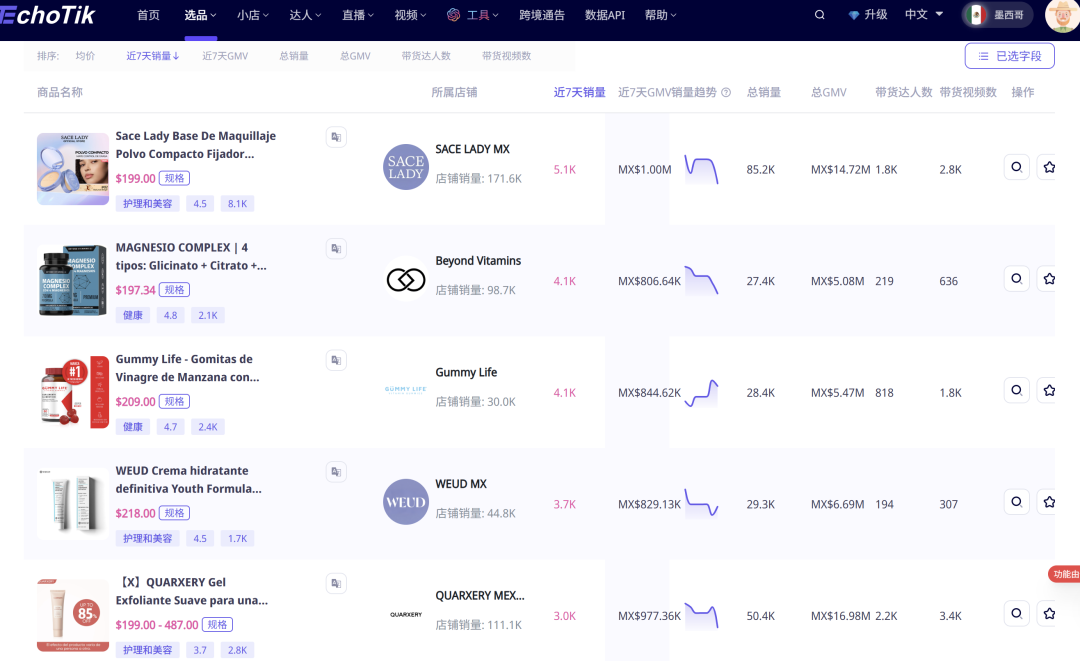Expand the 选品 dropdown menu
Viewport: 1080px width, 661px height.
201,15
